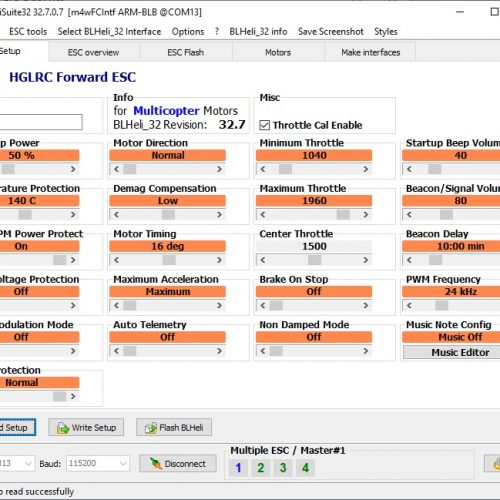Screen dimensions: 500x500
Task: Switch to ESC overview tab
Action: (x=93, y=52)
